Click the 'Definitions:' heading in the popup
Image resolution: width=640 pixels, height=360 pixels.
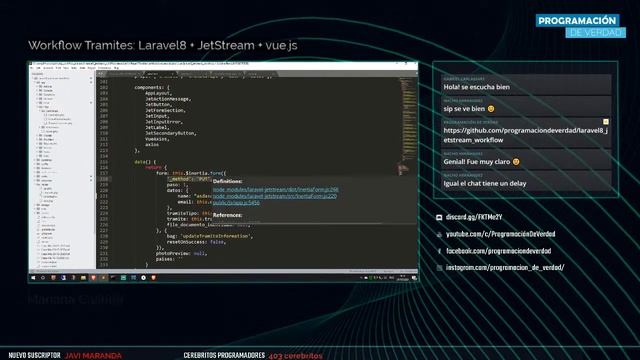click(x=227, y=181)
